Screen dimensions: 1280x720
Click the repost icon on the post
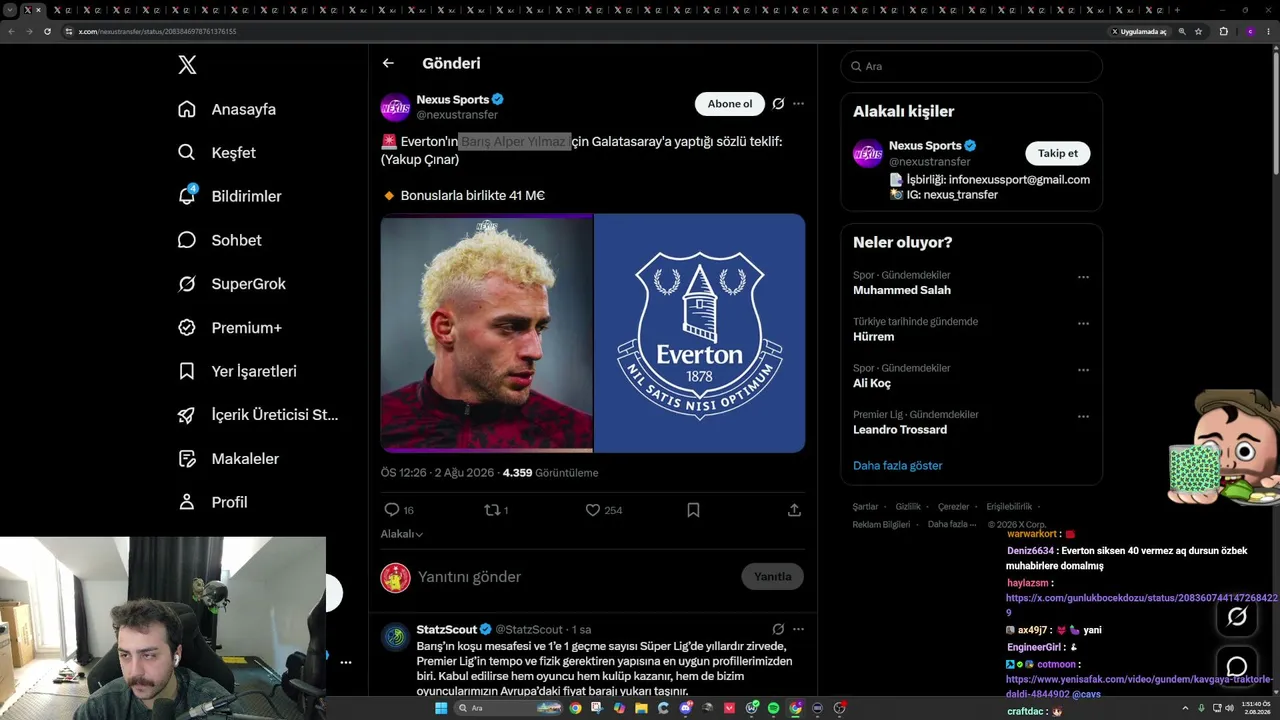492,510
